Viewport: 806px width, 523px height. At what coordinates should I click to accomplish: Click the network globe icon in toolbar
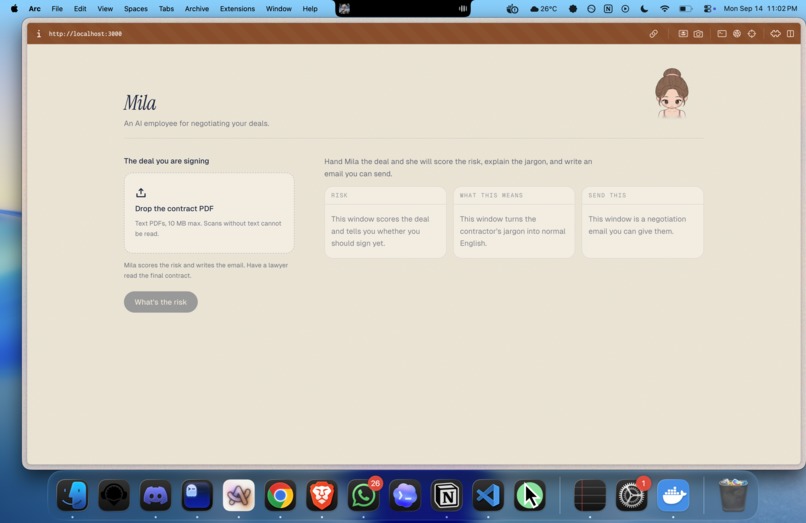click(737, 33)
